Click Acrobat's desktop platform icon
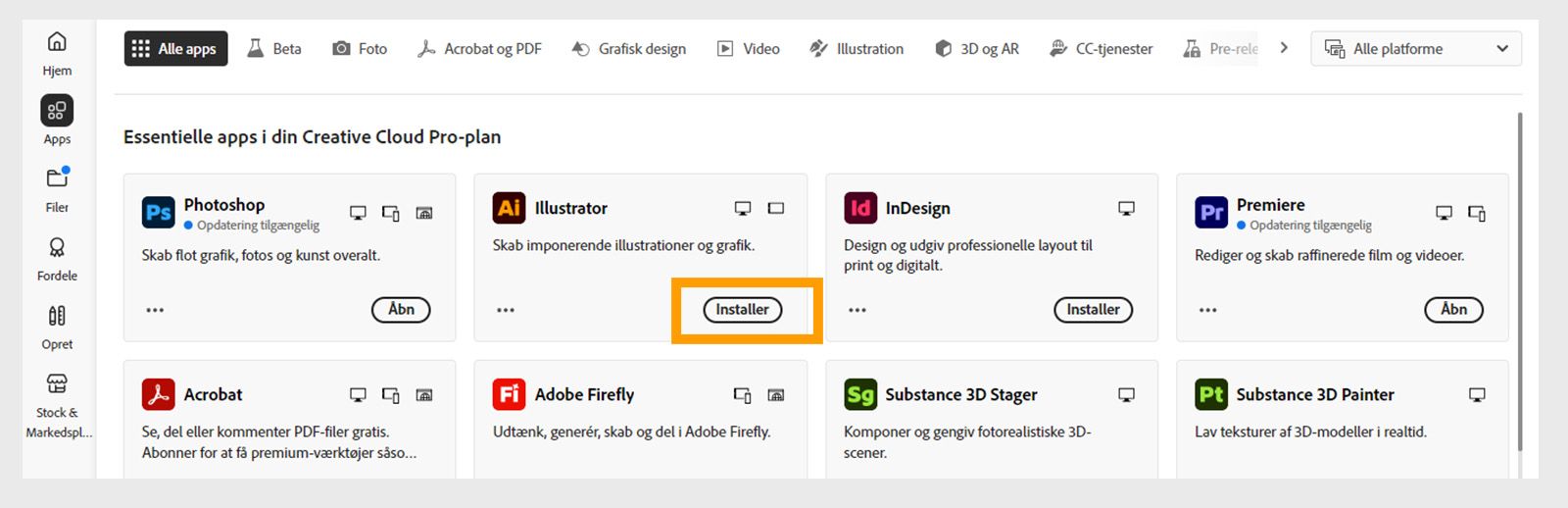1568x508 pixels. pos(358,395)
